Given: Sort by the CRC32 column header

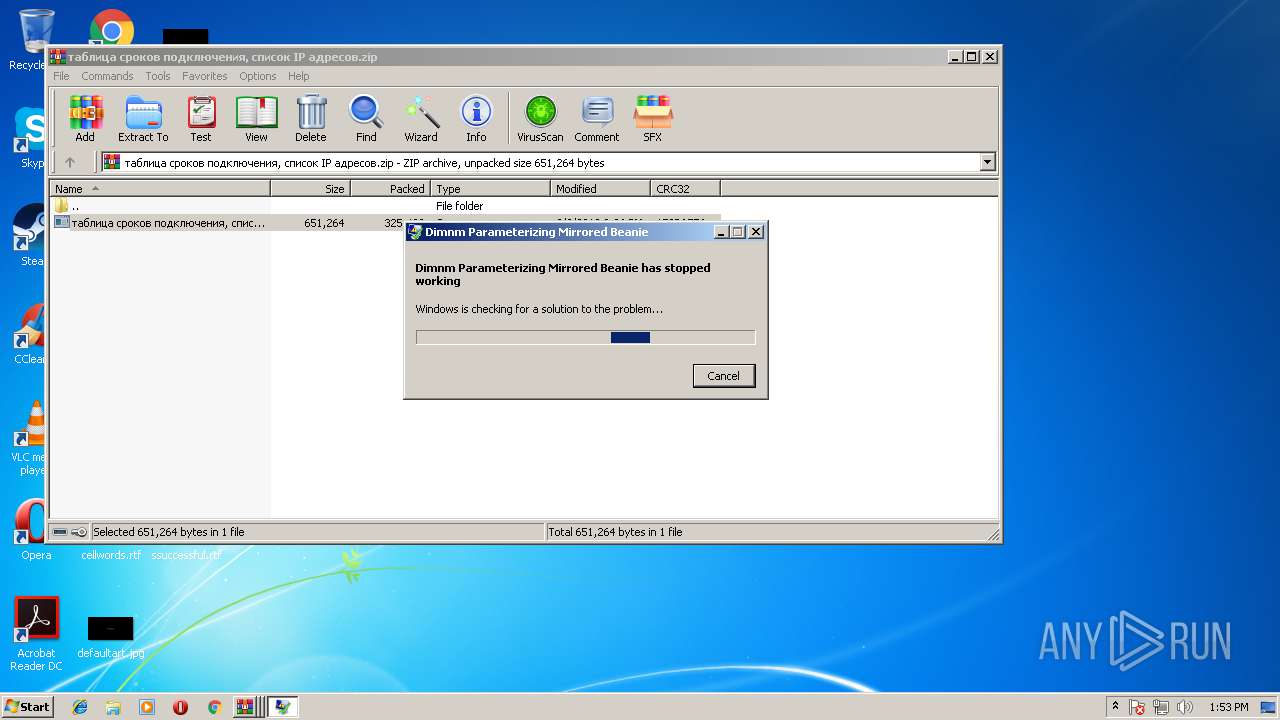Looking at the screenshot, I should pos(685,188).
